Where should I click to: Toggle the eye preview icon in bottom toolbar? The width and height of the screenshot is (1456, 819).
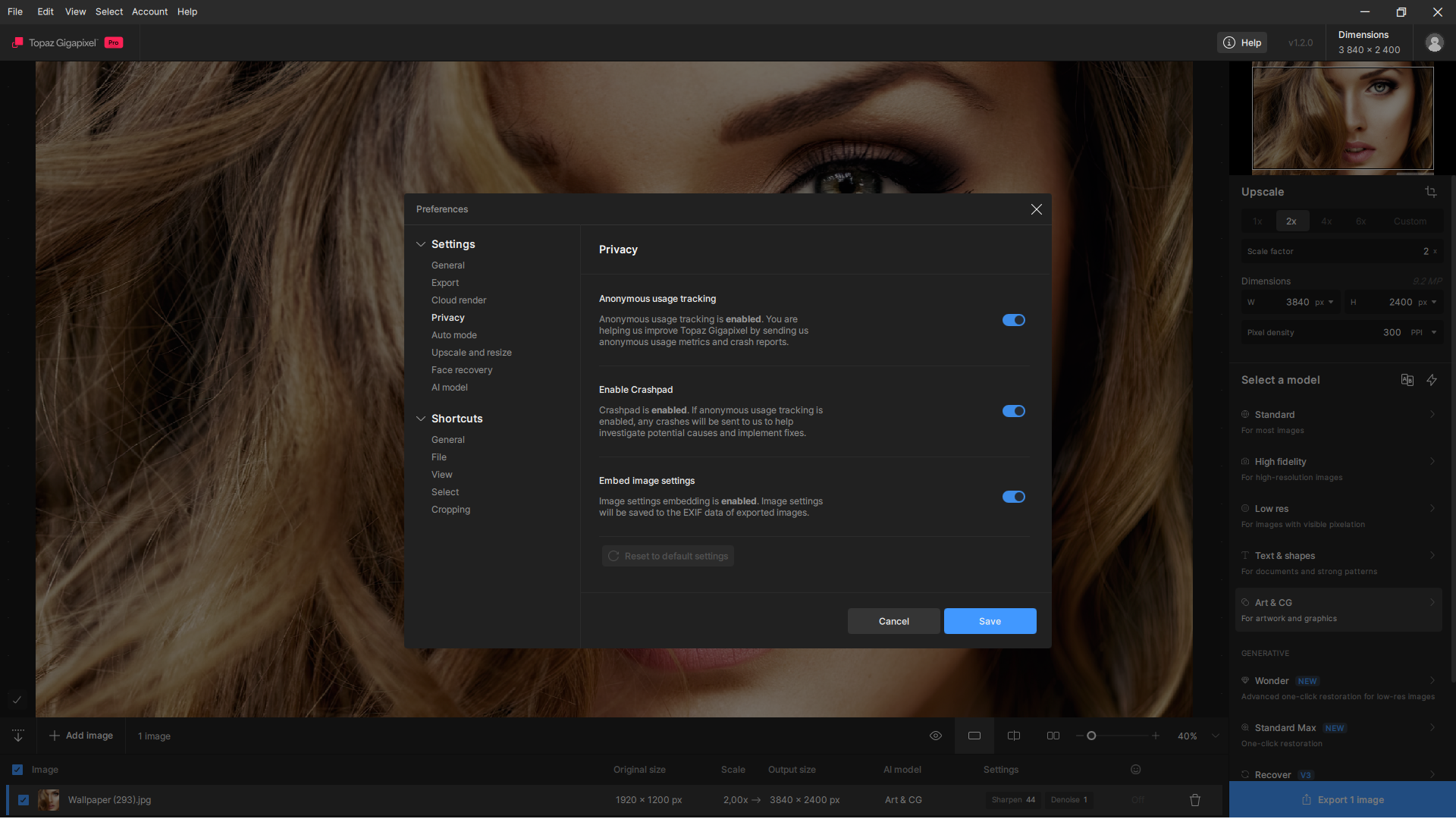pyautogui.click(x=936, y=736)
